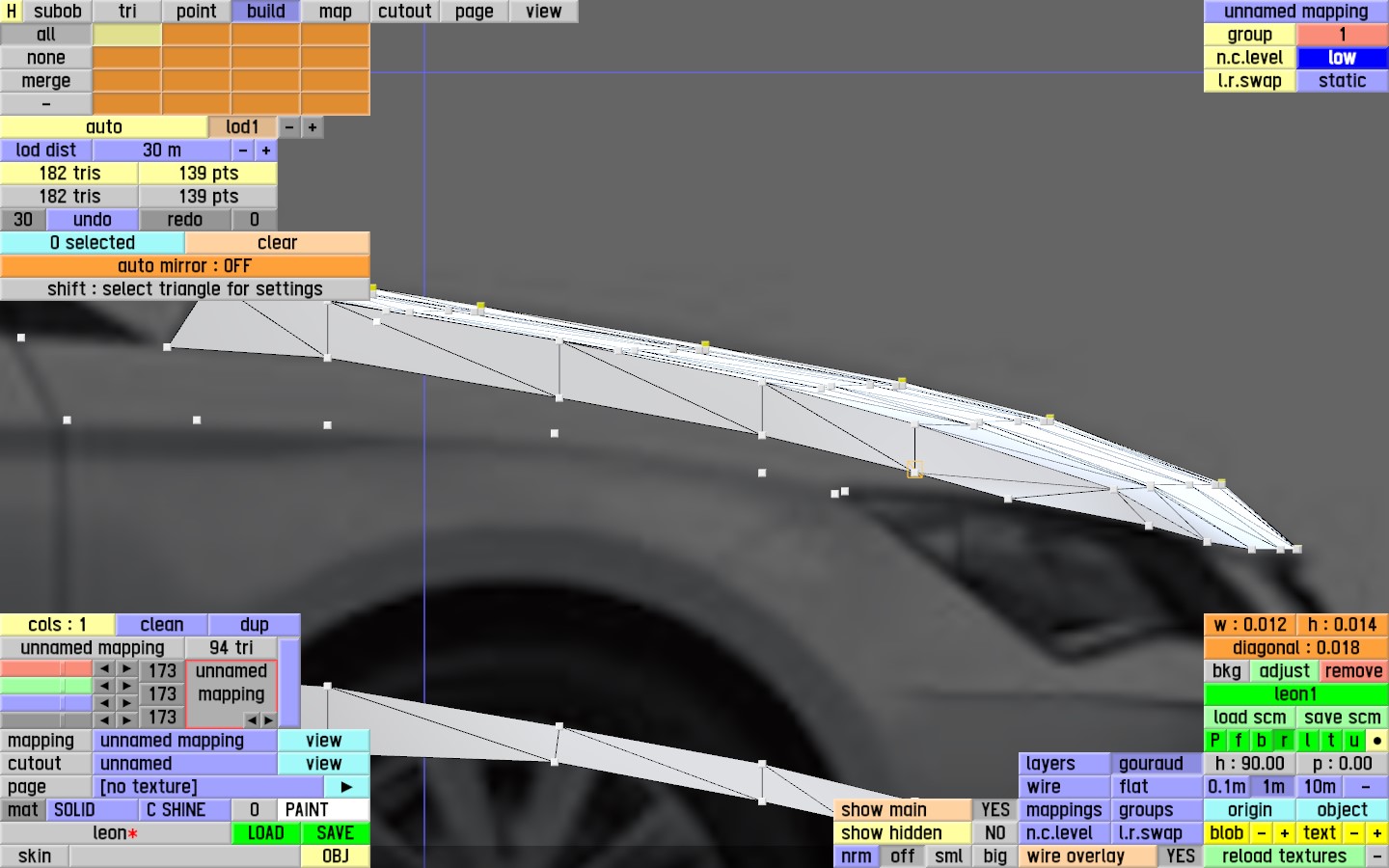This screenshot has height=868, width=1389.
Task: Switch to back view with the b button
Action: click(x=1262, y=741)
